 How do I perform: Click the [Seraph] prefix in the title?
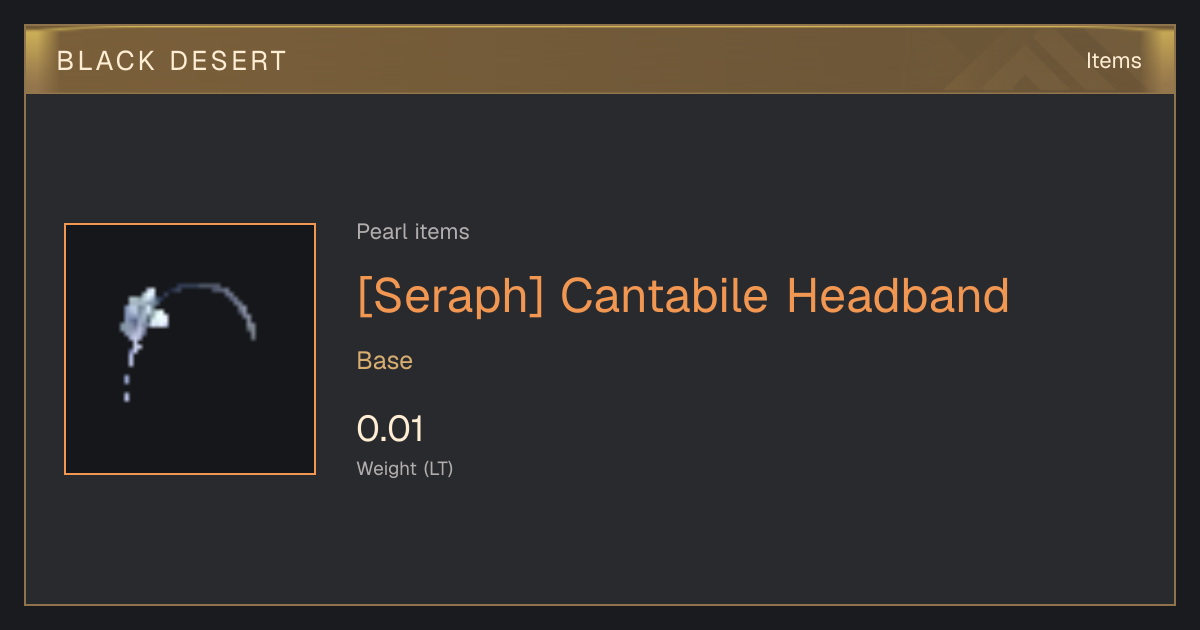tap(450, 297)
